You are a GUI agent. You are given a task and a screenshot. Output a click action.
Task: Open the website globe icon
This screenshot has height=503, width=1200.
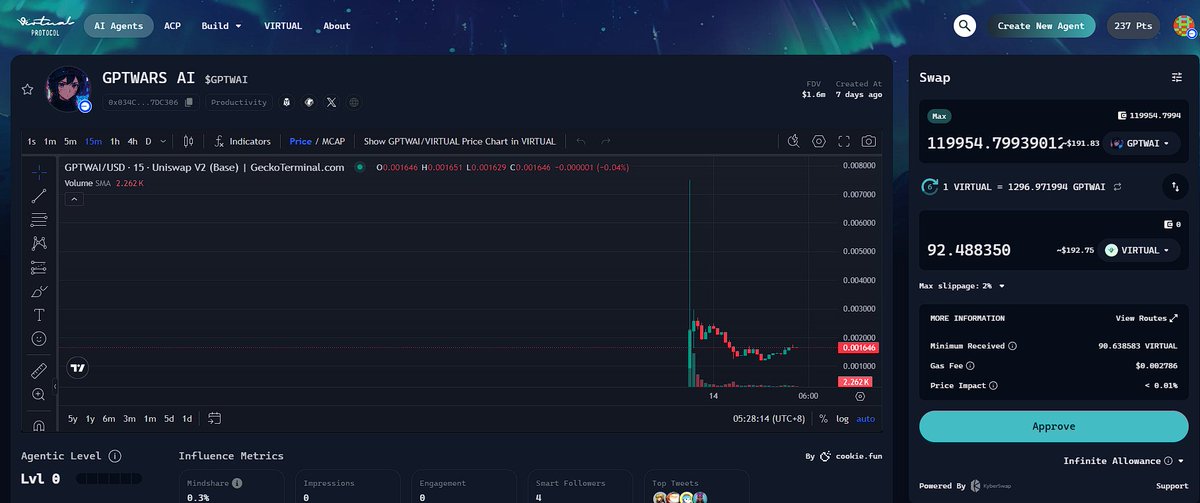pyautogui.click(x=354, y=102)
